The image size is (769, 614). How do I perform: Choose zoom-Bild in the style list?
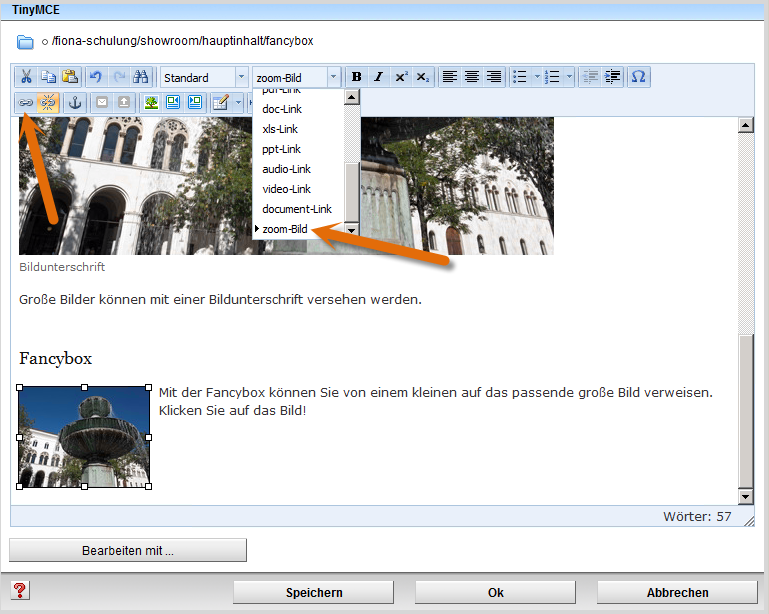[284, 229]
